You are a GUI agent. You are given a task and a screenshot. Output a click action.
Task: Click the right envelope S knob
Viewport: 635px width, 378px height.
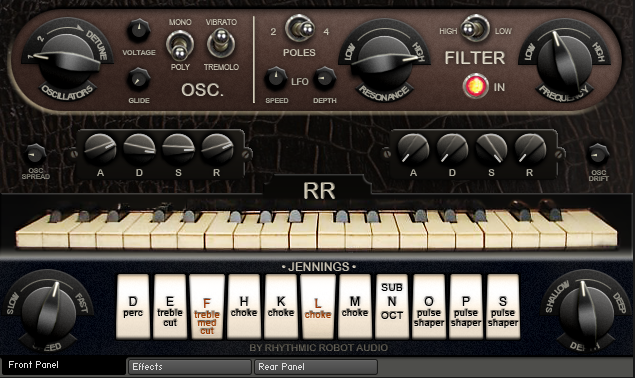(491, 149)
